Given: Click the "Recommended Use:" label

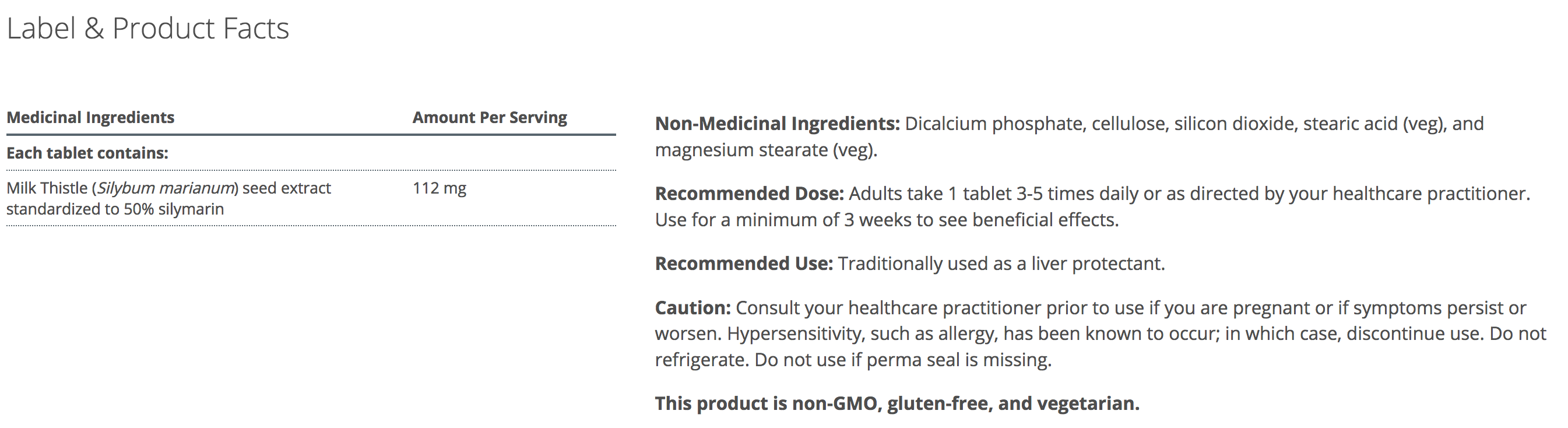Looking at the screenshot, I should [x=744, y=264].
